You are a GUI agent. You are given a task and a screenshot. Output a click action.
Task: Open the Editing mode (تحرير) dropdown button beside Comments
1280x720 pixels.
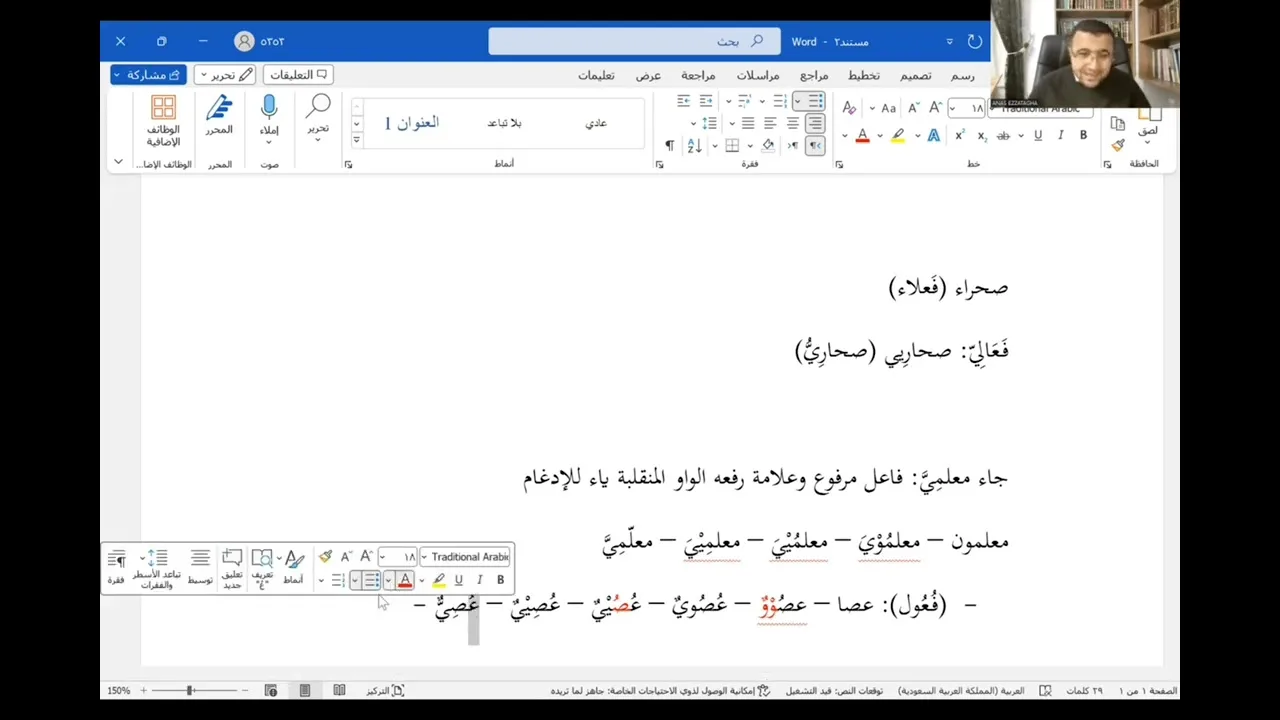(x=224, y=74)
